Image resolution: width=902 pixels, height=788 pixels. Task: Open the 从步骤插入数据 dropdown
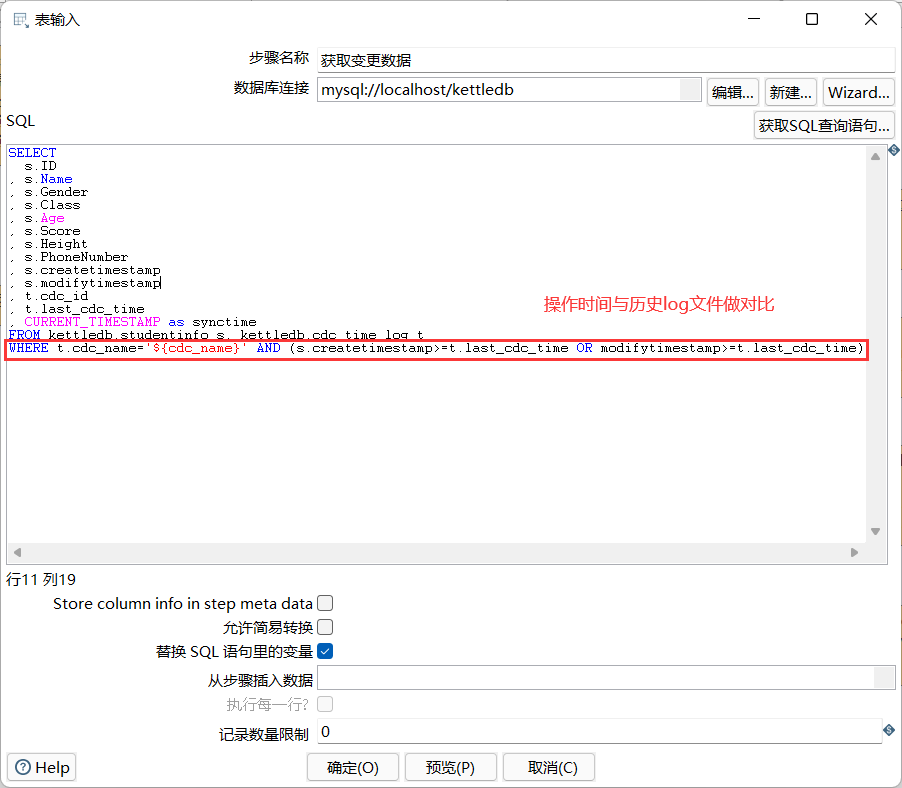[884, 678]
